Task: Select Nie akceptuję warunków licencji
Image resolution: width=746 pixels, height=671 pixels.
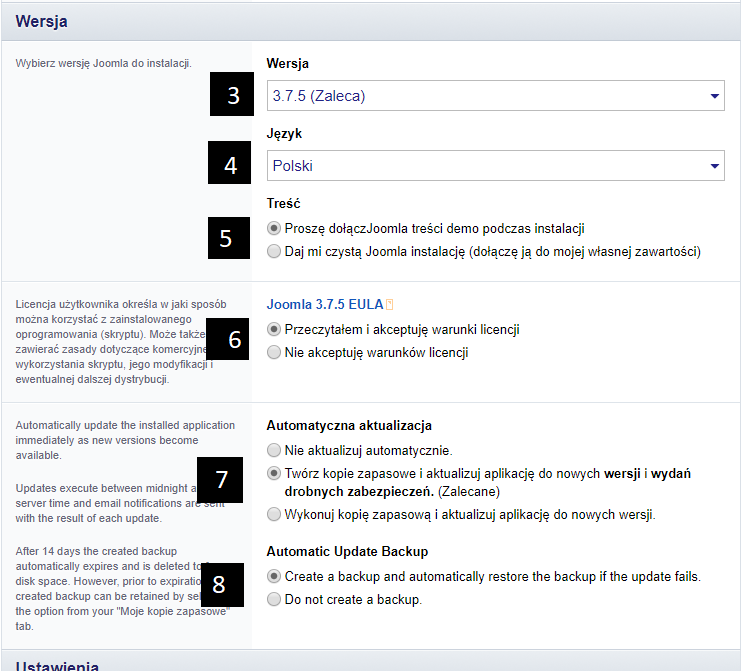Action: click(x=274, y=353)
